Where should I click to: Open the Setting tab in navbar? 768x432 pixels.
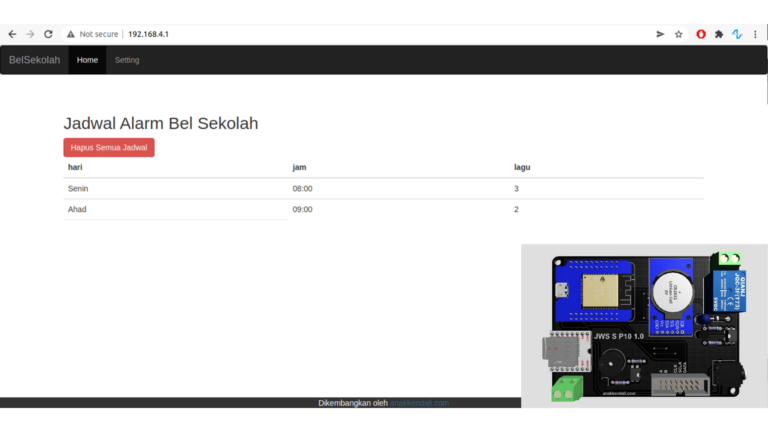point(127,60)
